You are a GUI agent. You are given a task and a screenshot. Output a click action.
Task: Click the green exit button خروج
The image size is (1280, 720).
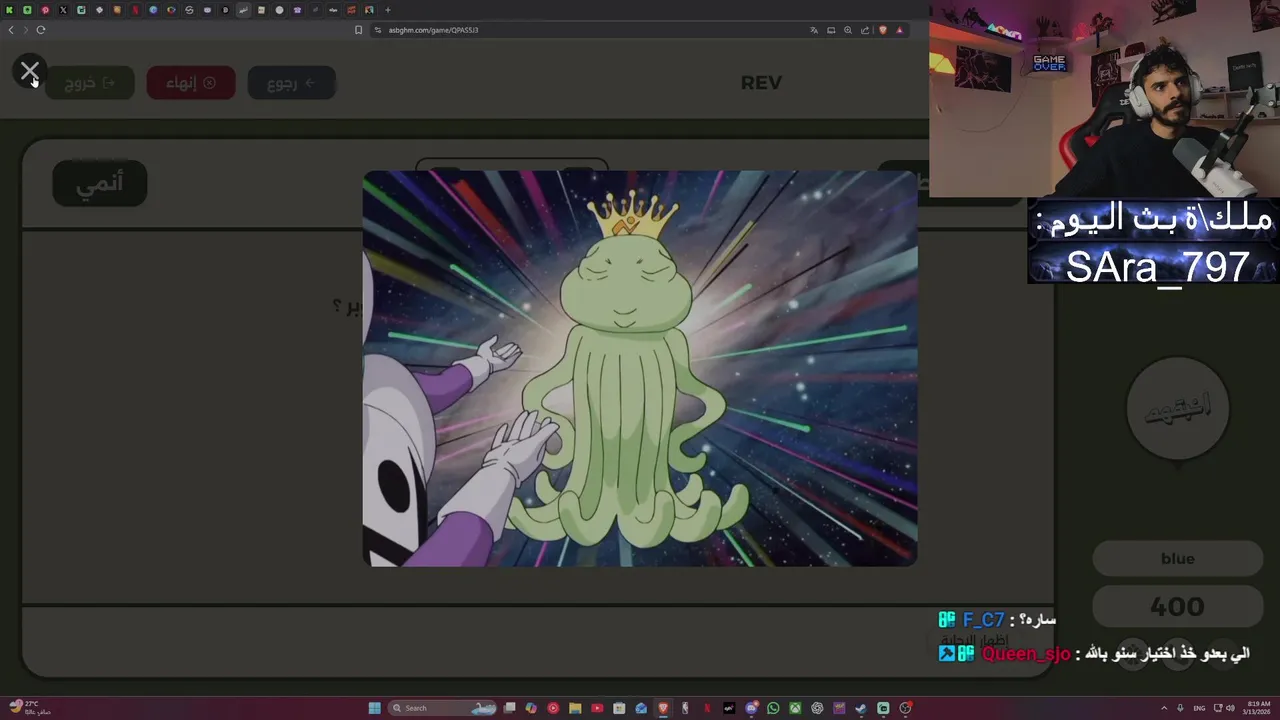point(90,83)
